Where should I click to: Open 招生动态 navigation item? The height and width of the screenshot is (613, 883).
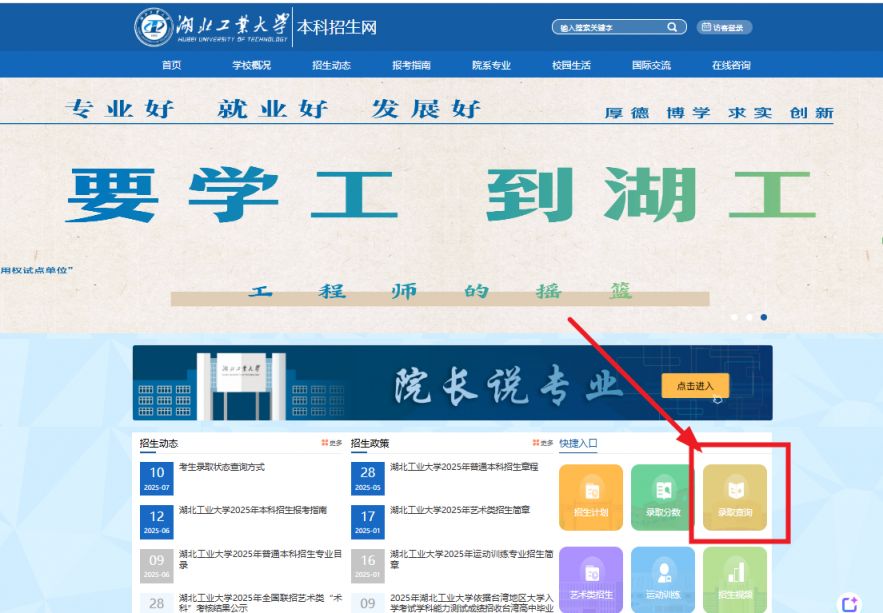click(331, 65)
